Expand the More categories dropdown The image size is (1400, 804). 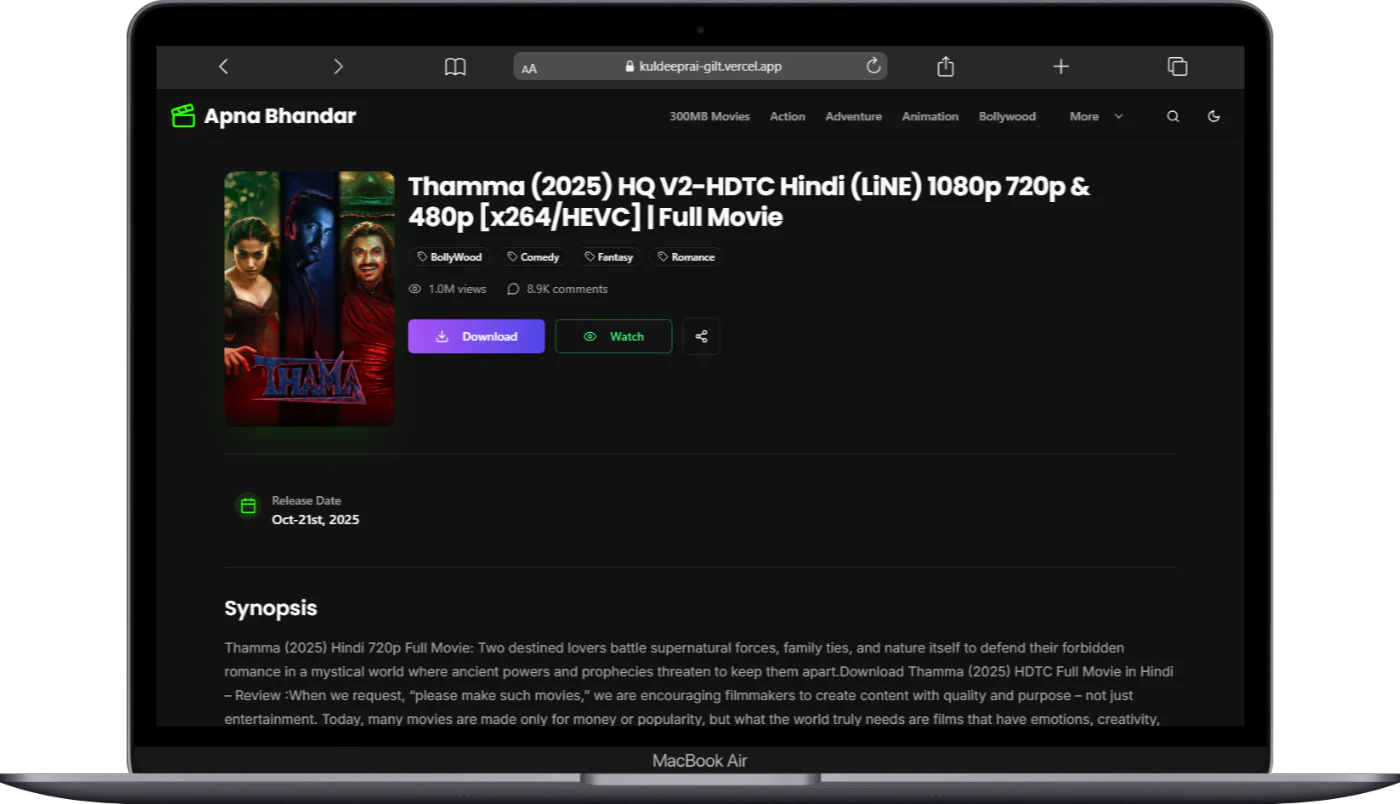(x=1096, y=116)
